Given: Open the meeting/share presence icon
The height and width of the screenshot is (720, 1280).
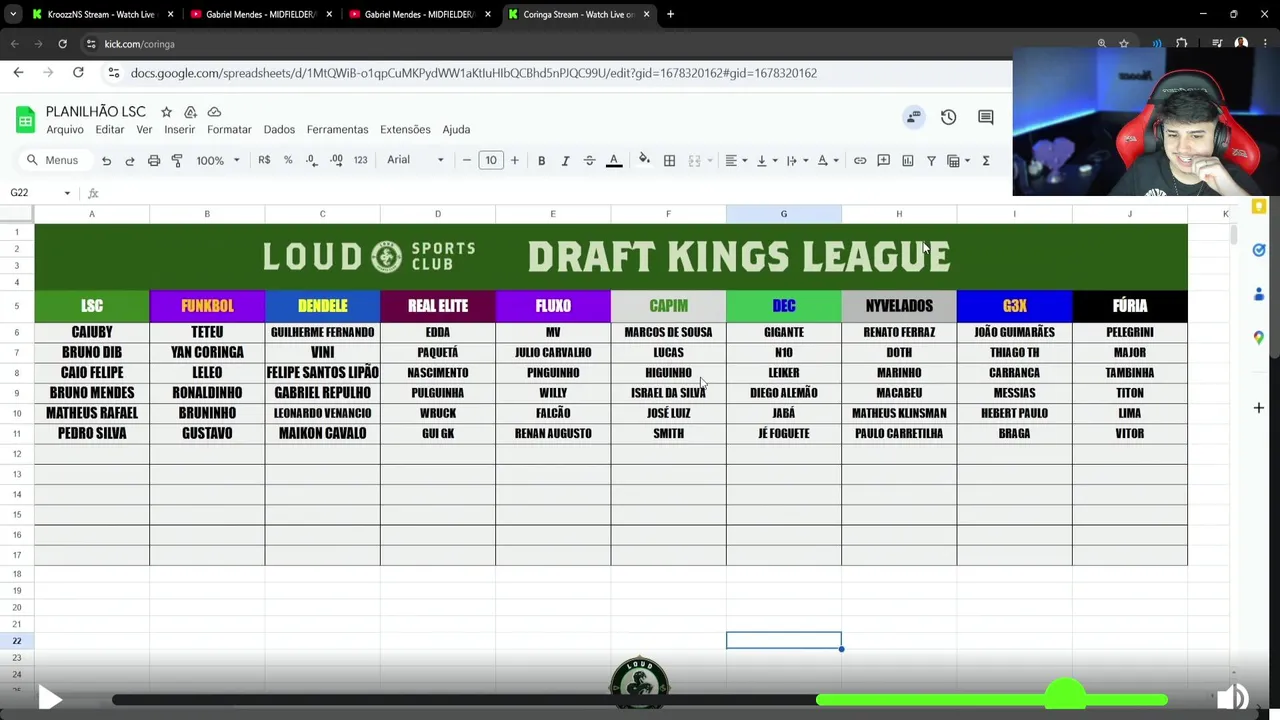Looking at the screenshot, I should pos(913,117).
